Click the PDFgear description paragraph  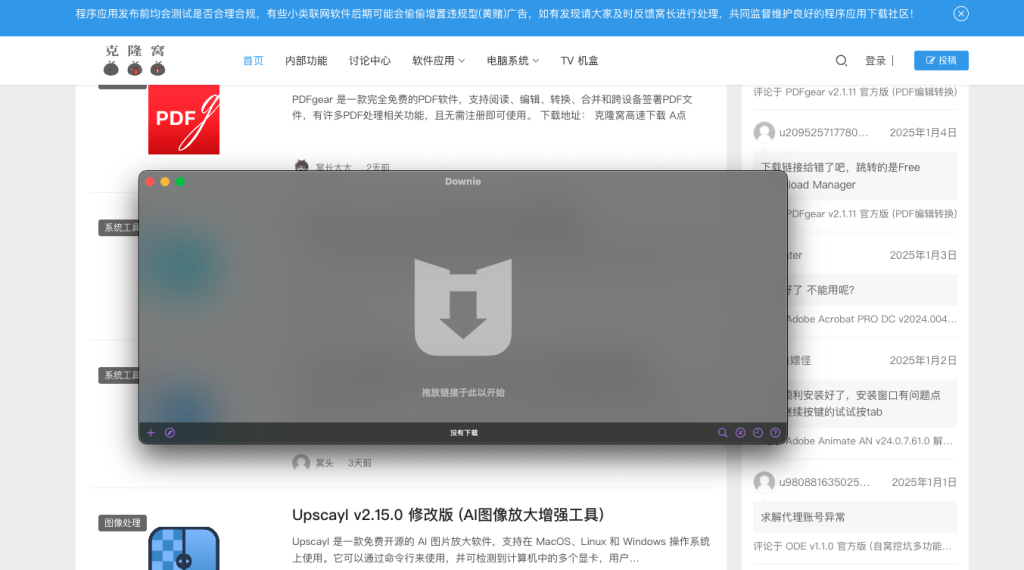(492, 108)
